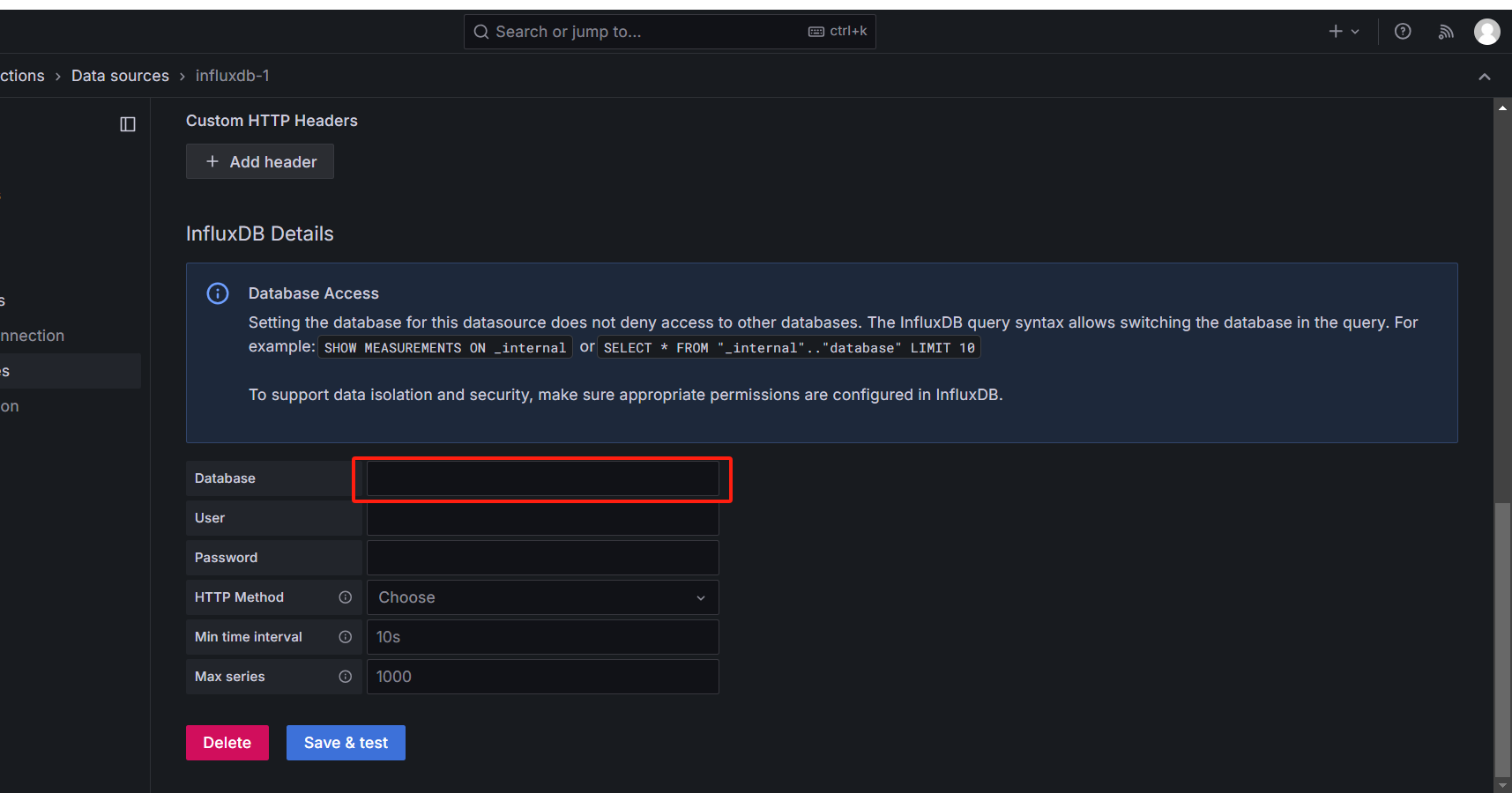The height and width of the screenshot is (793, 1512).
Task: Click the Custom HTTP Headers heading
Action: coord(272,121)
